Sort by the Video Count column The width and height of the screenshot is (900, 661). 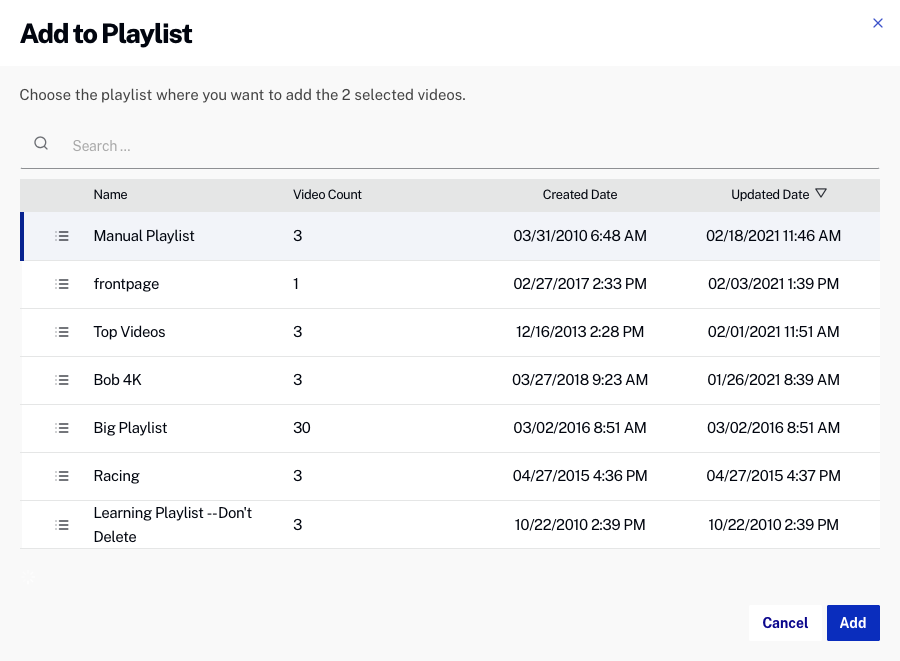327,195
